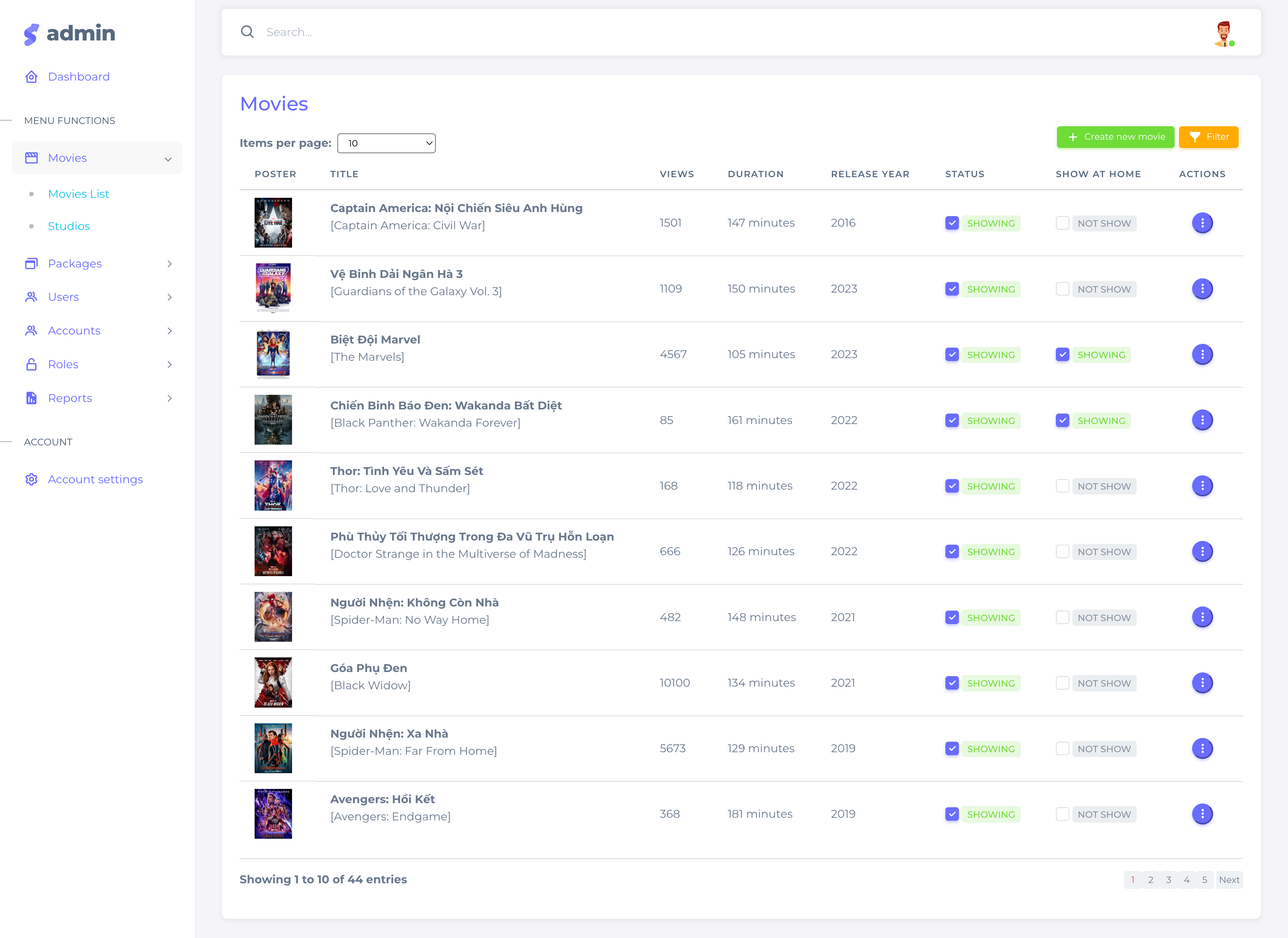The width and height of the screenshot is (1288, 938).
Task: Uncheck status checkbox for Captain America: Civil War
Action: pyautogui.click(x=952, y=223)
